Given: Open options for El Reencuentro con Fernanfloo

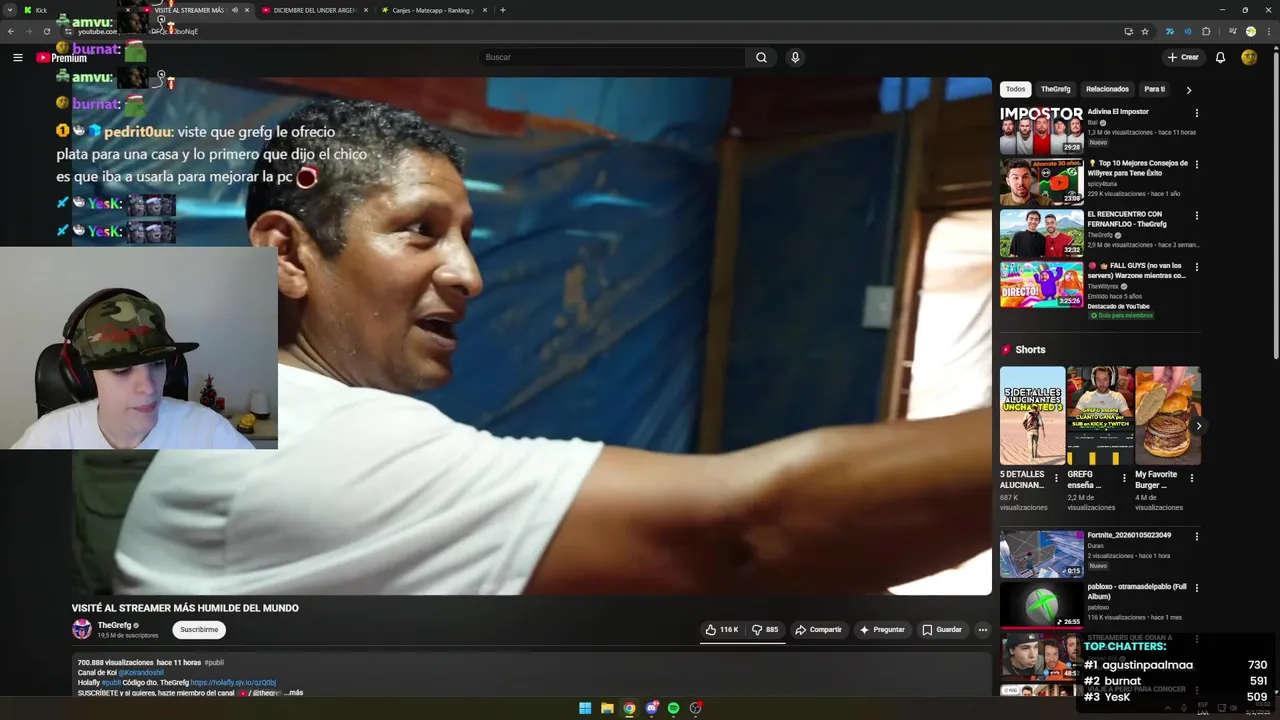Looking at the screenshot, I should 1196,216.
